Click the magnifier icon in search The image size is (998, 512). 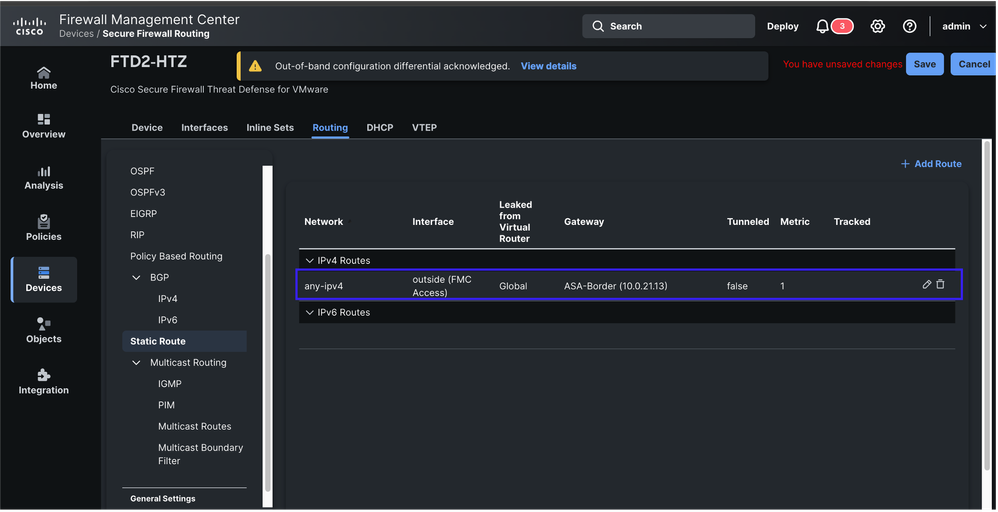598,26
